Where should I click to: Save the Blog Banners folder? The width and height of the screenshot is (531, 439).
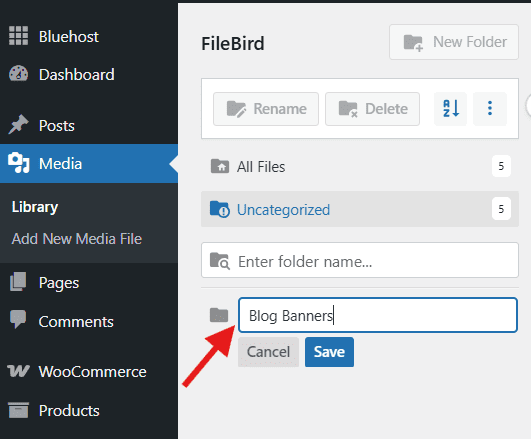(x=329, y=352)
